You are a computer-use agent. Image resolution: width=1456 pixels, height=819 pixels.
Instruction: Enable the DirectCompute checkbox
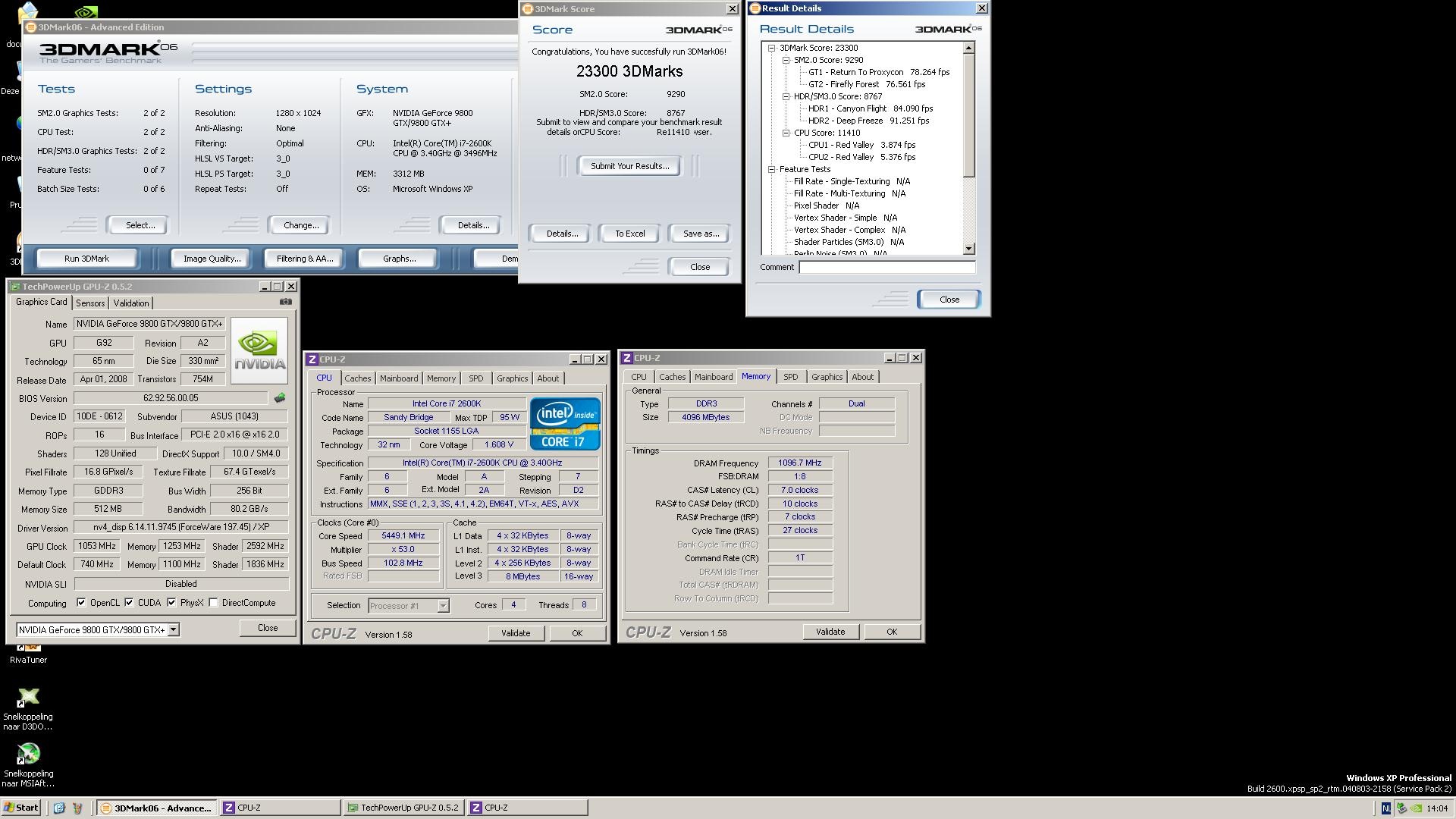pos(214,603)
